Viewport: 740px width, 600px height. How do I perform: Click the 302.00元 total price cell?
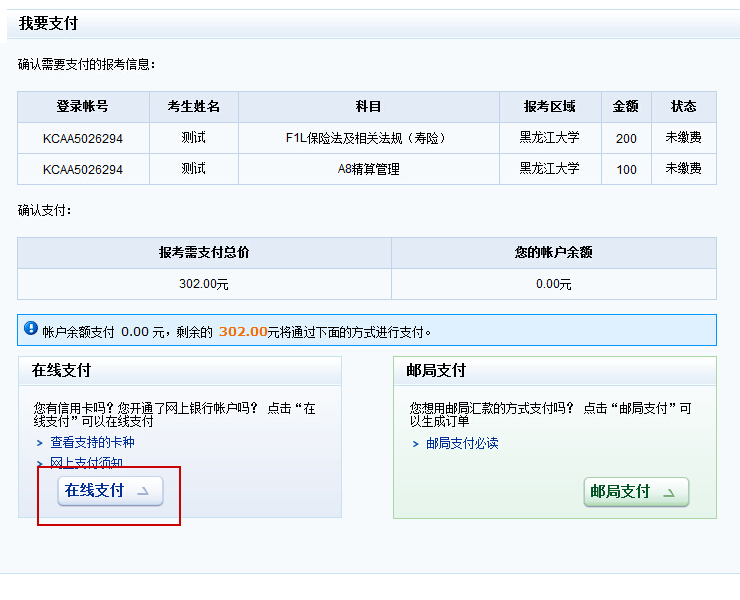[204, 284]
